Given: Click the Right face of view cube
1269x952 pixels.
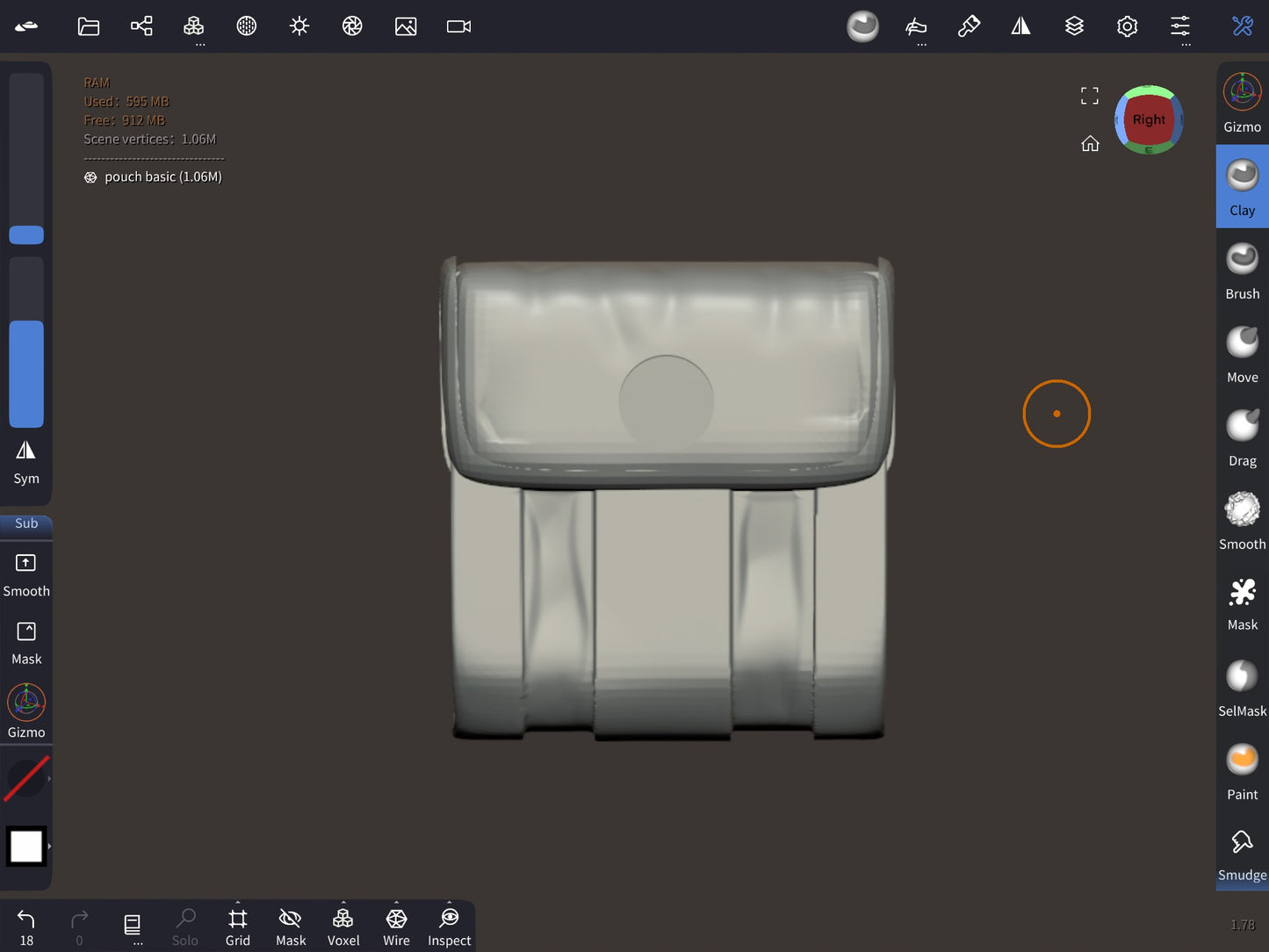Looking at the screenshot, I should (x=1149, y=119).
